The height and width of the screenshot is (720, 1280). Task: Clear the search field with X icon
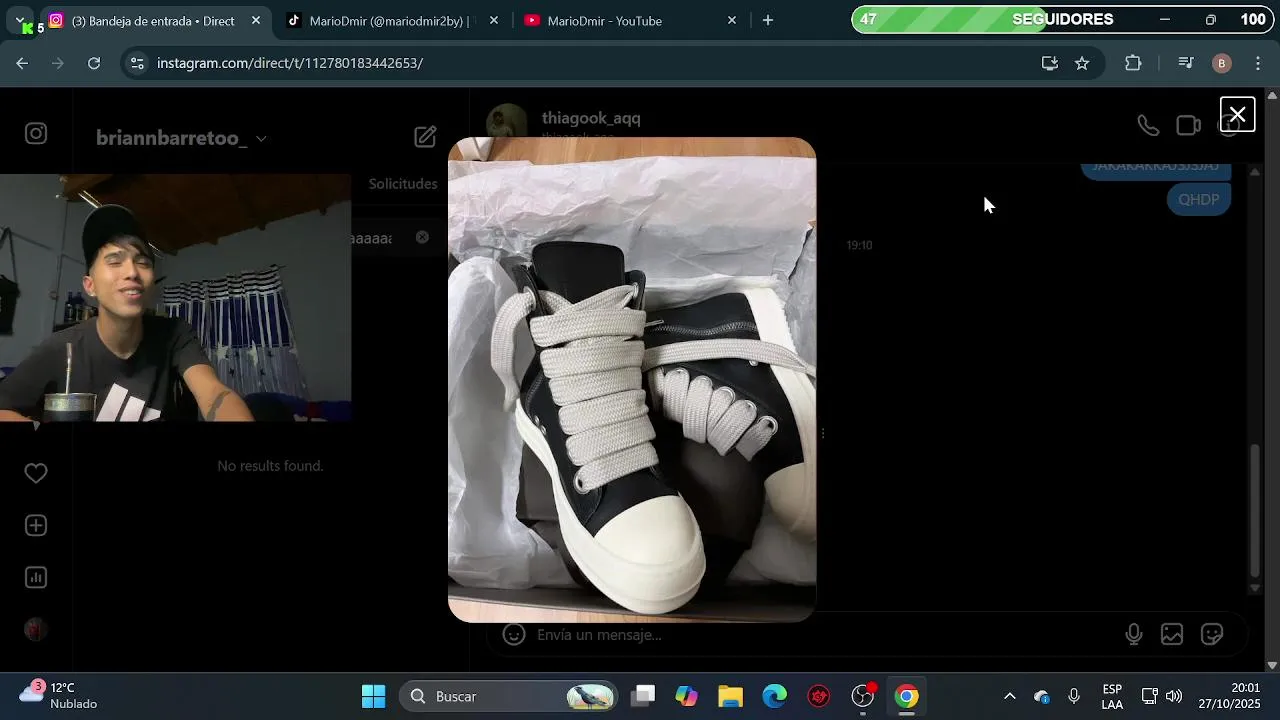click(422, 237)
